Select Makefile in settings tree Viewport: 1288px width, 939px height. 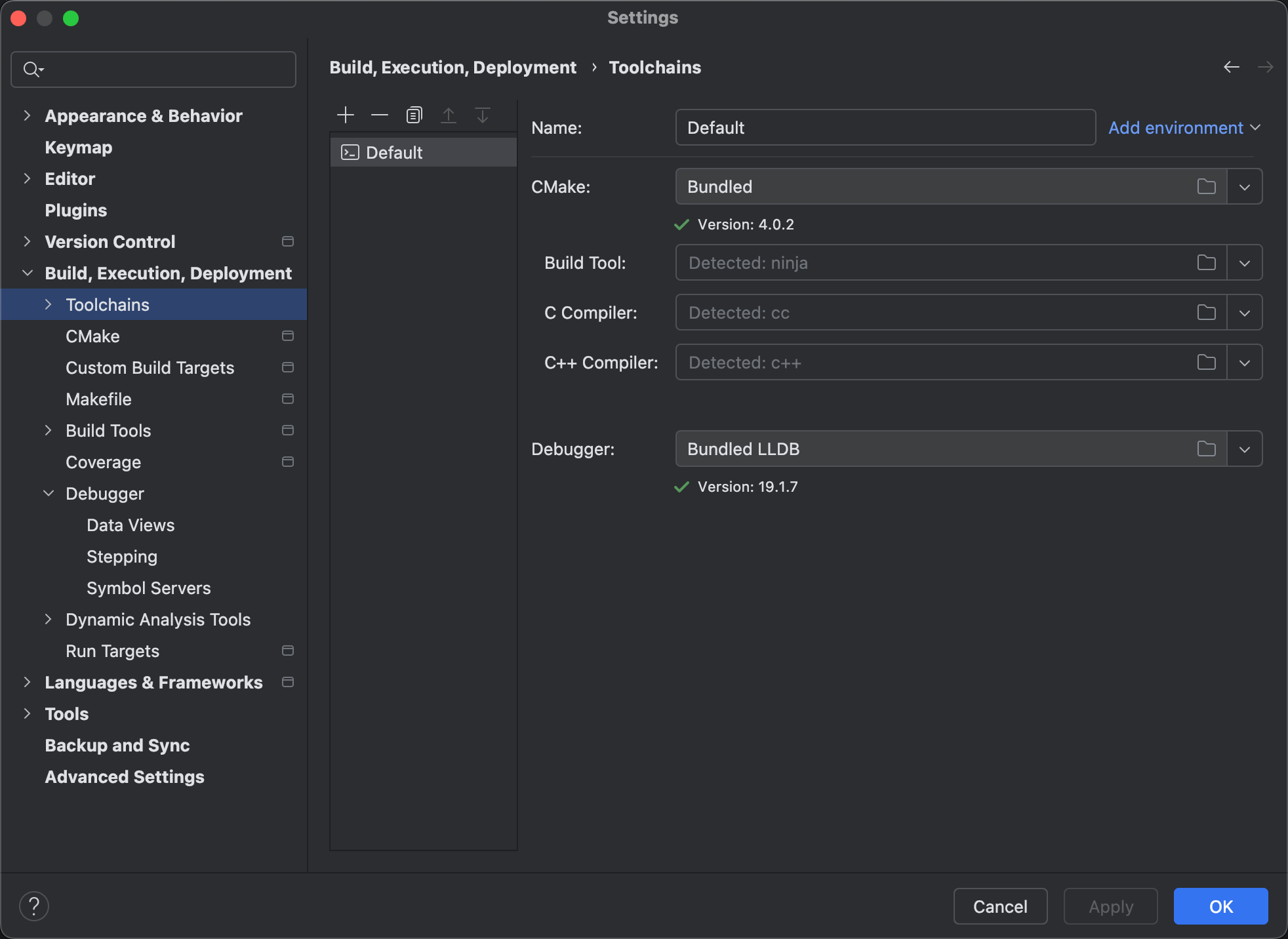98,399
